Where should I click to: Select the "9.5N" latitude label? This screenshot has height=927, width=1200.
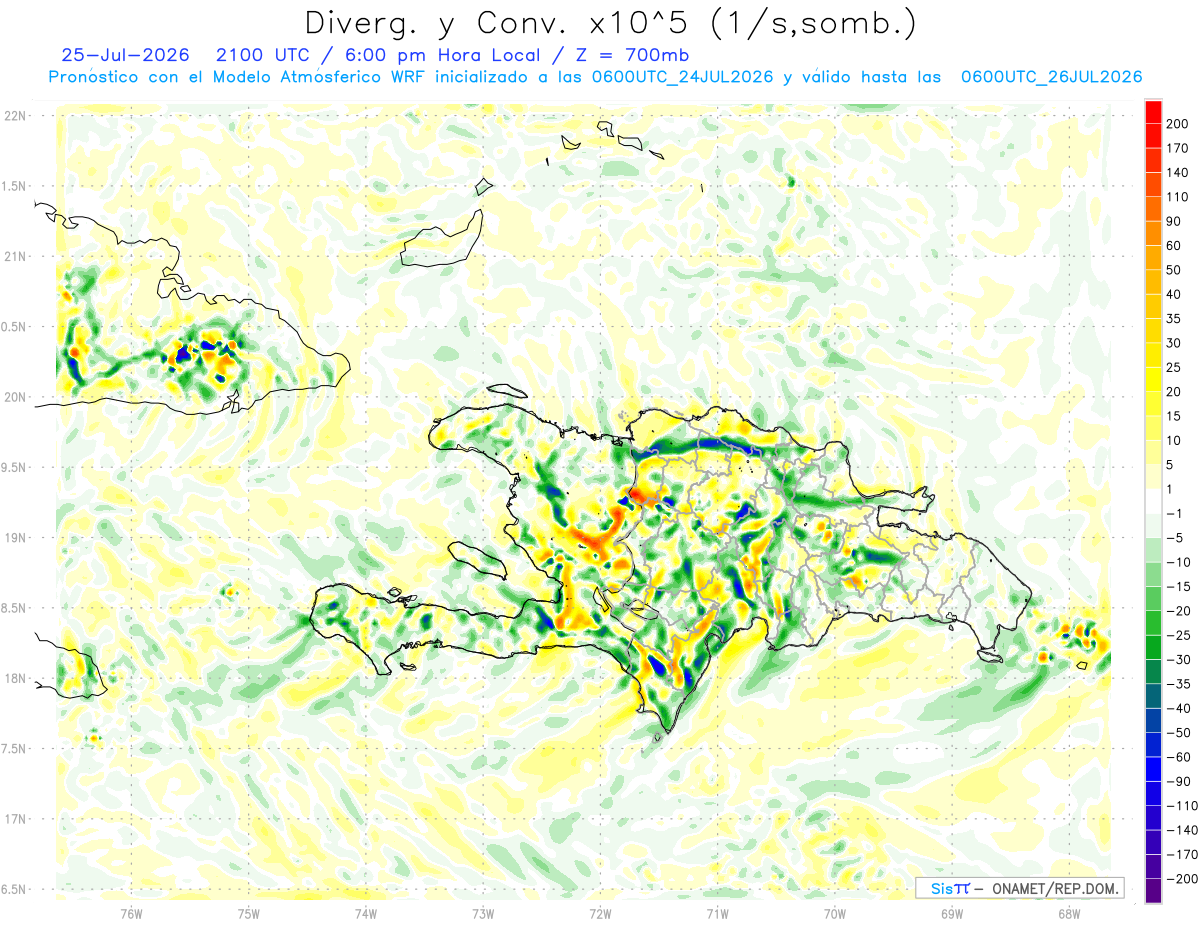click(13, 467)
